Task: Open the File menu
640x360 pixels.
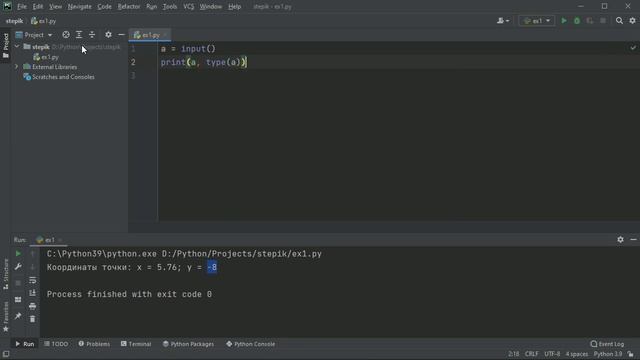Action: tap(22, 7)
